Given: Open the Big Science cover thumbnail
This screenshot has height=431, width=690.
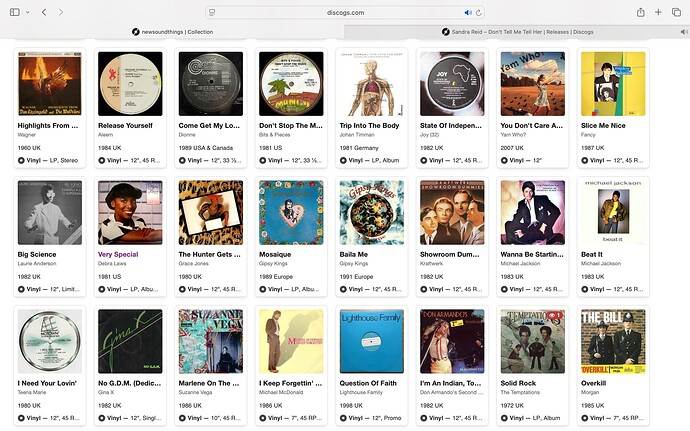Looking at the screenshot, I should tap(50, 213).
